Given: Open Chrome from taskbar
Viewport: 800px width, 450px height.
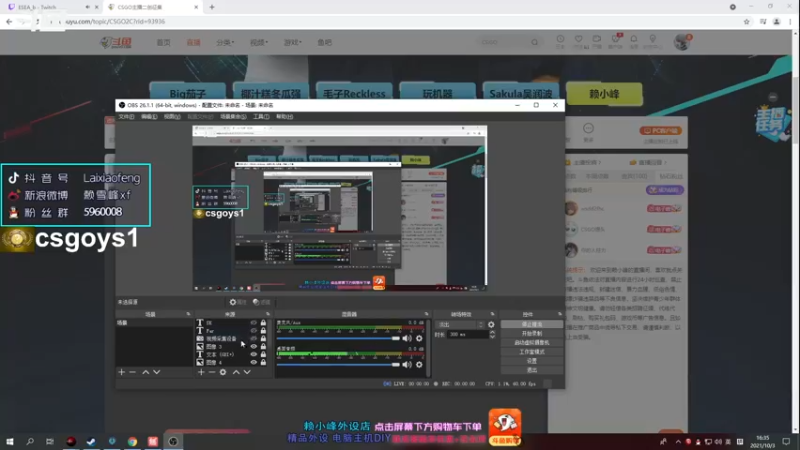Looking at the screenshot, I should [x=132, y=441].
